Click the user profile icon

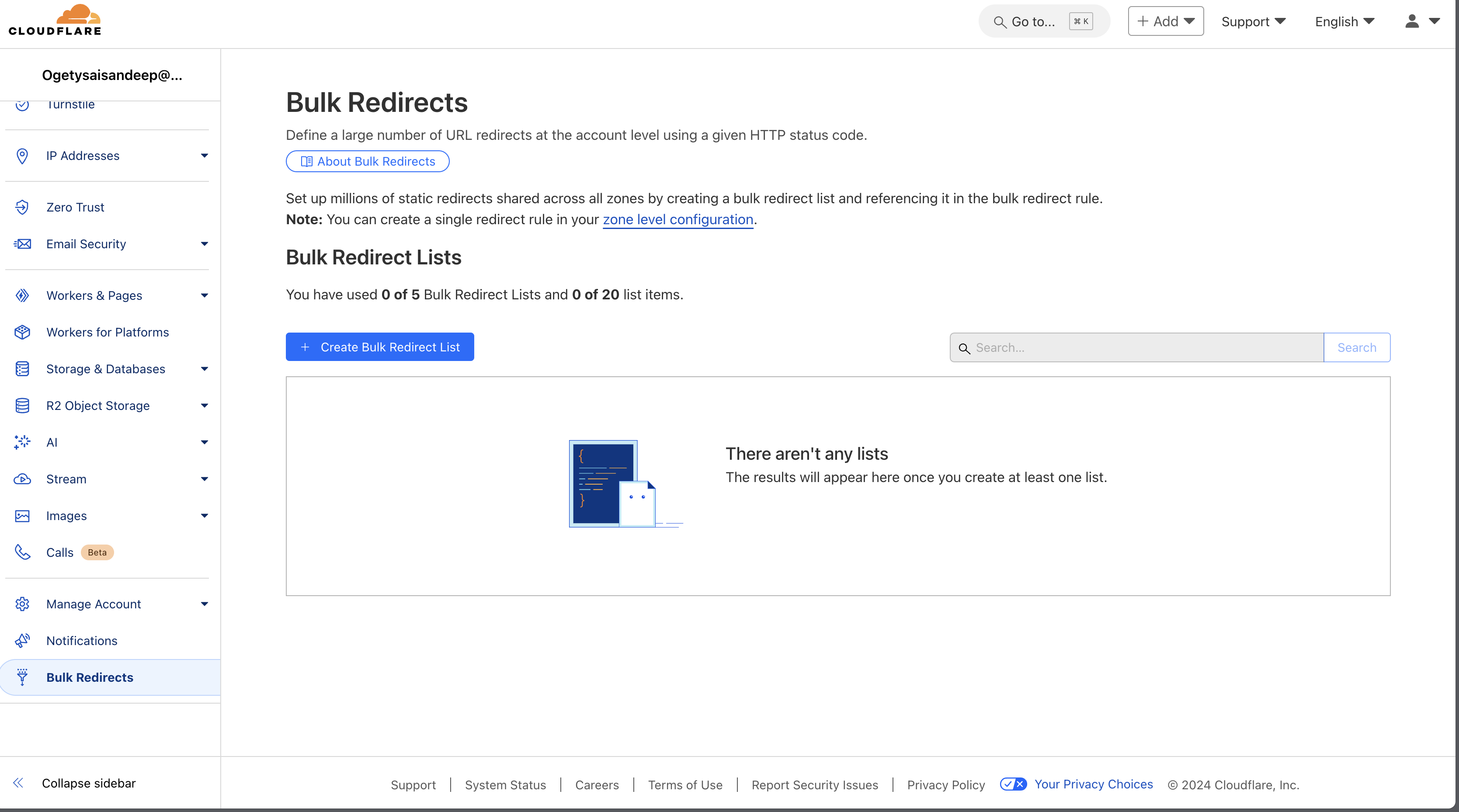click(1412, 21)
